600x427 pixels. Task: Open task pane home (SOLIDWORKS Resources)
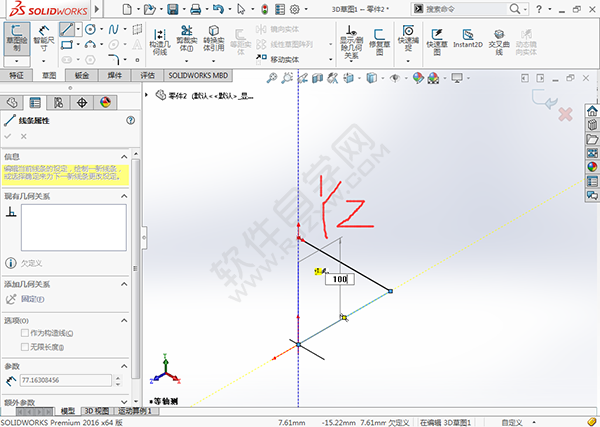pyautogui.click(x=592, y=111)
